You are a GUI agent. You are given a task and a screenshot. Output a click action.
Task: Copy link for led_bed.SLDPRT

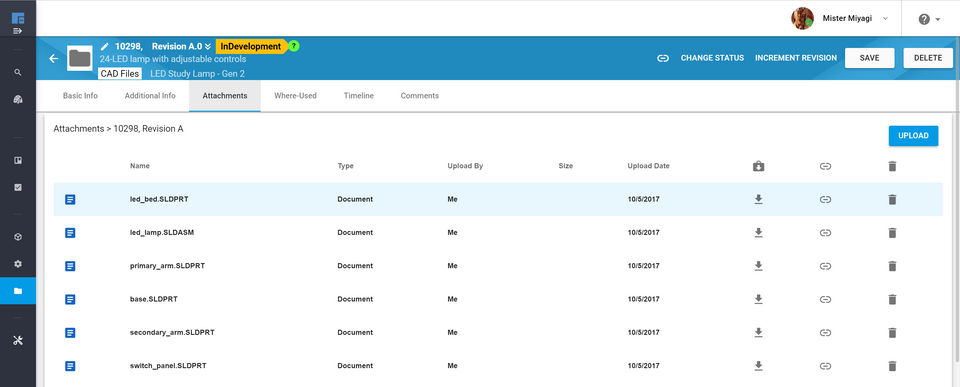(825, 200)
